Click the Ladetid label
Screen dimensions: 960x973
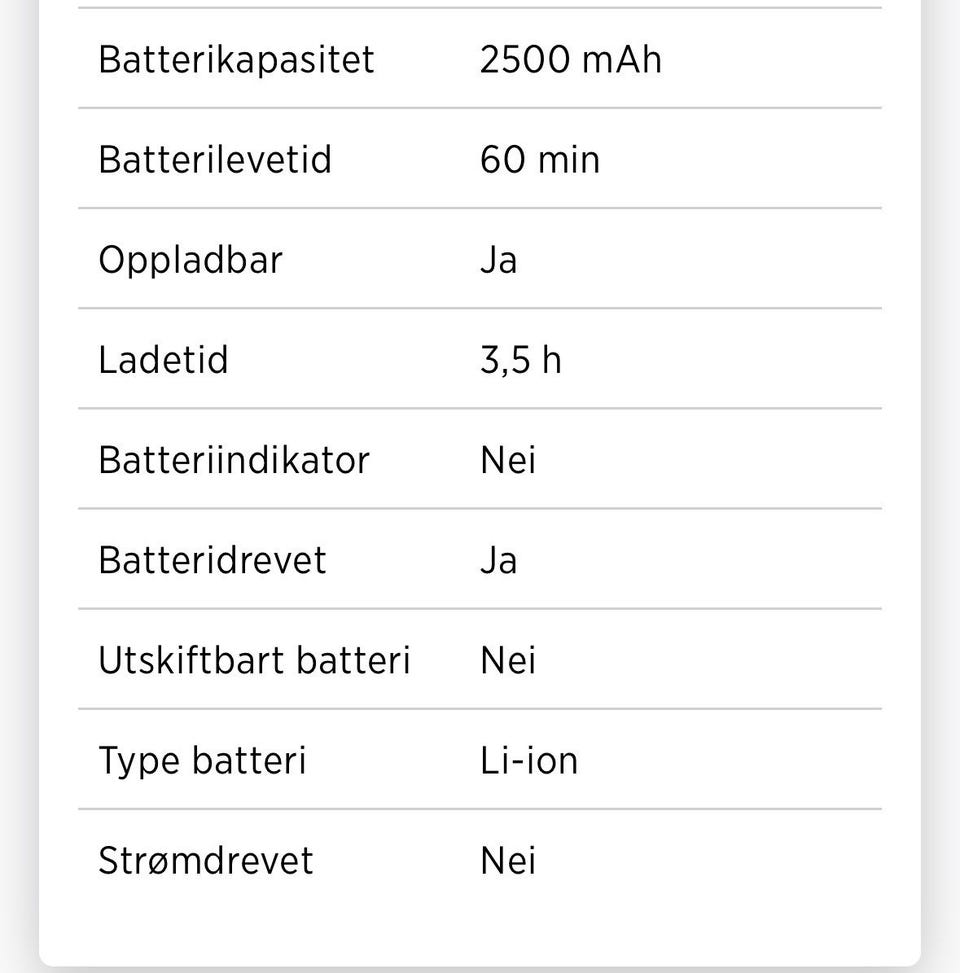tap(163, 360)
